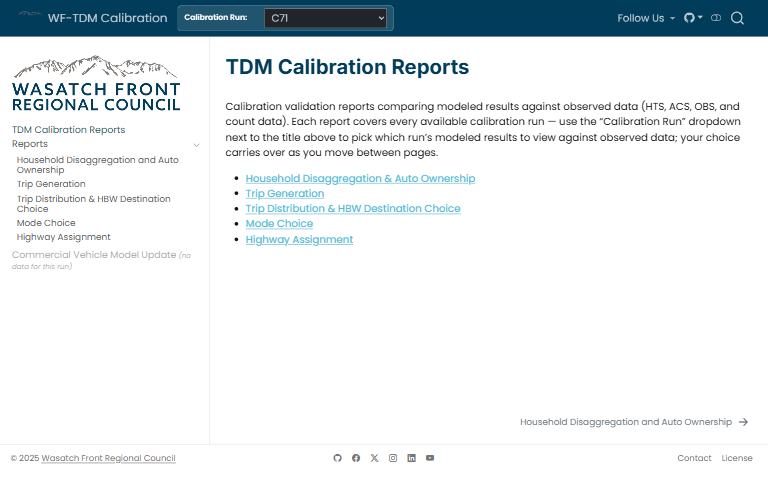Viewport: 768px width, 480px height.
Task: Open sidebar Trip Distribution & HBW Destination Choice
Action: (94, 204)
